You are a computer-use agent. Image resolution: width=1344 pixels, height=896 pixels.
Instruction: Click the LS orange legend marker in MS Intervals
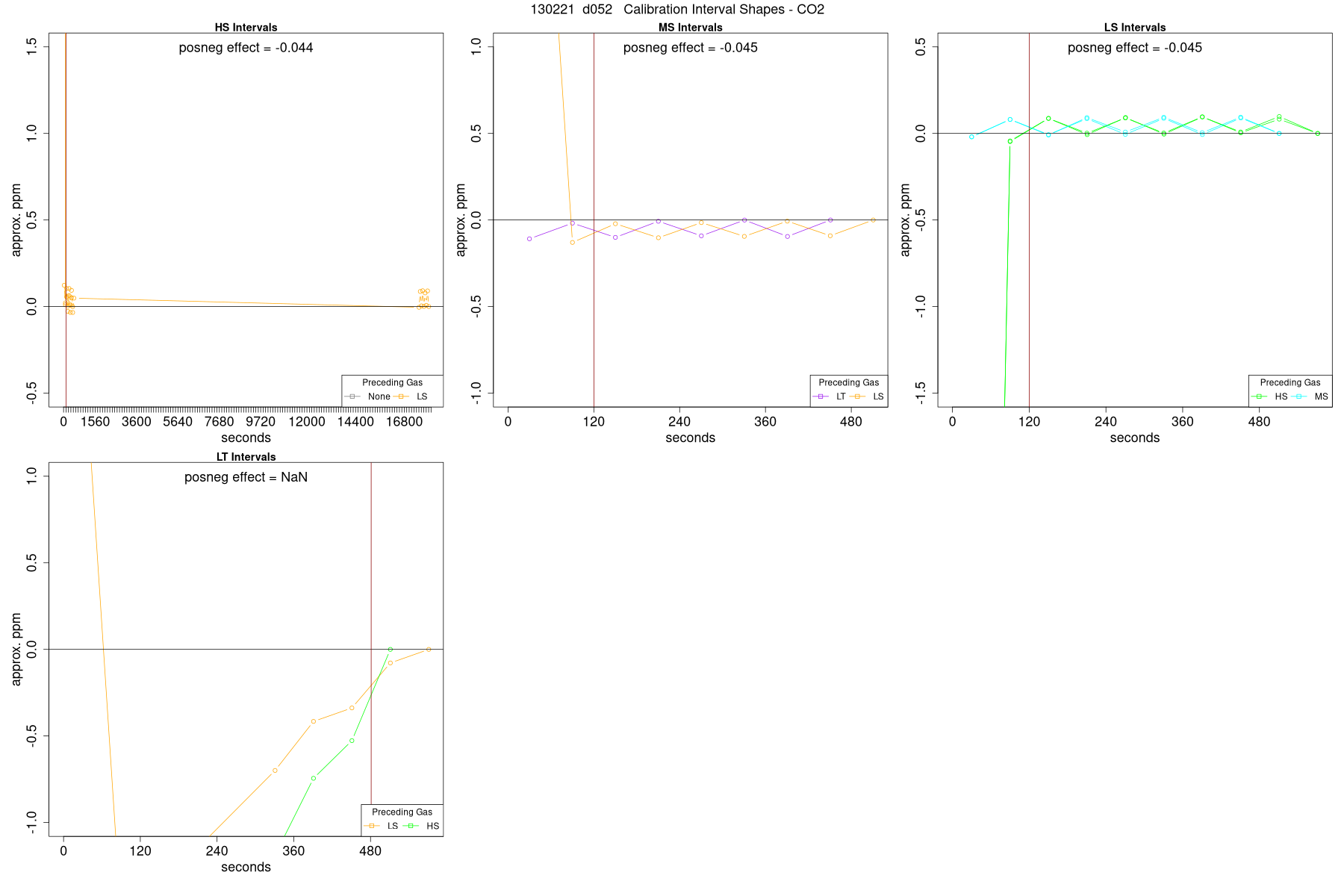click(x=857, y=396)
